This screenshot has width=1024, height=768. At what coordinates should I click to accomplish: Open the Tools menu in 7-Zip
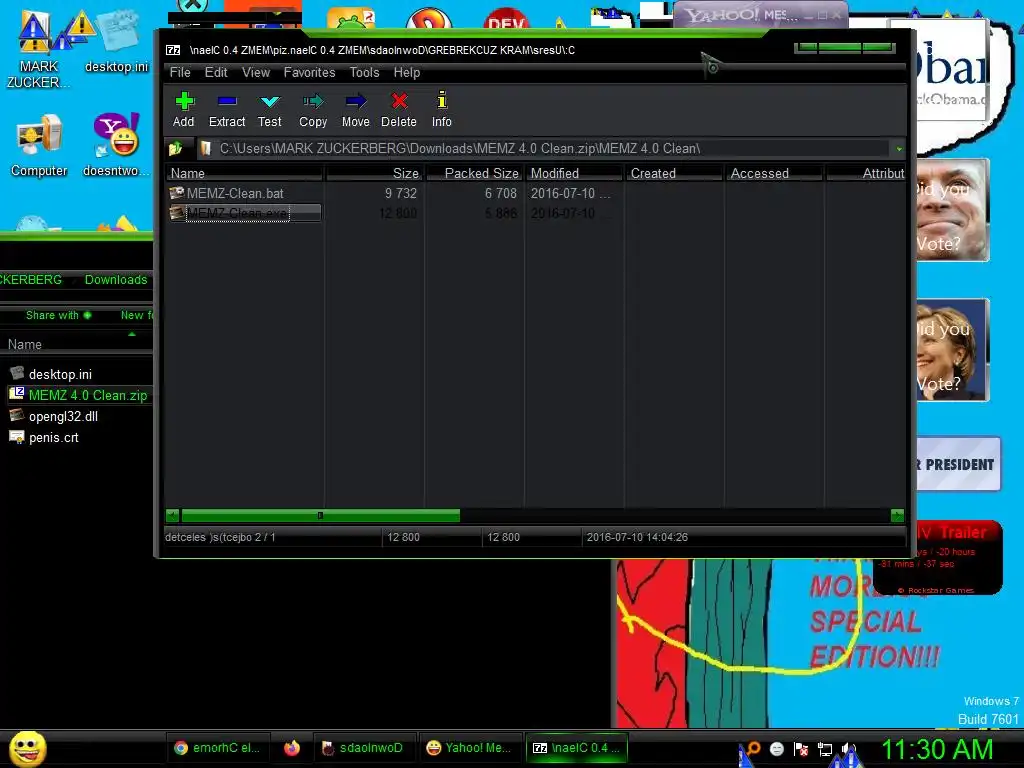point(364,72)
